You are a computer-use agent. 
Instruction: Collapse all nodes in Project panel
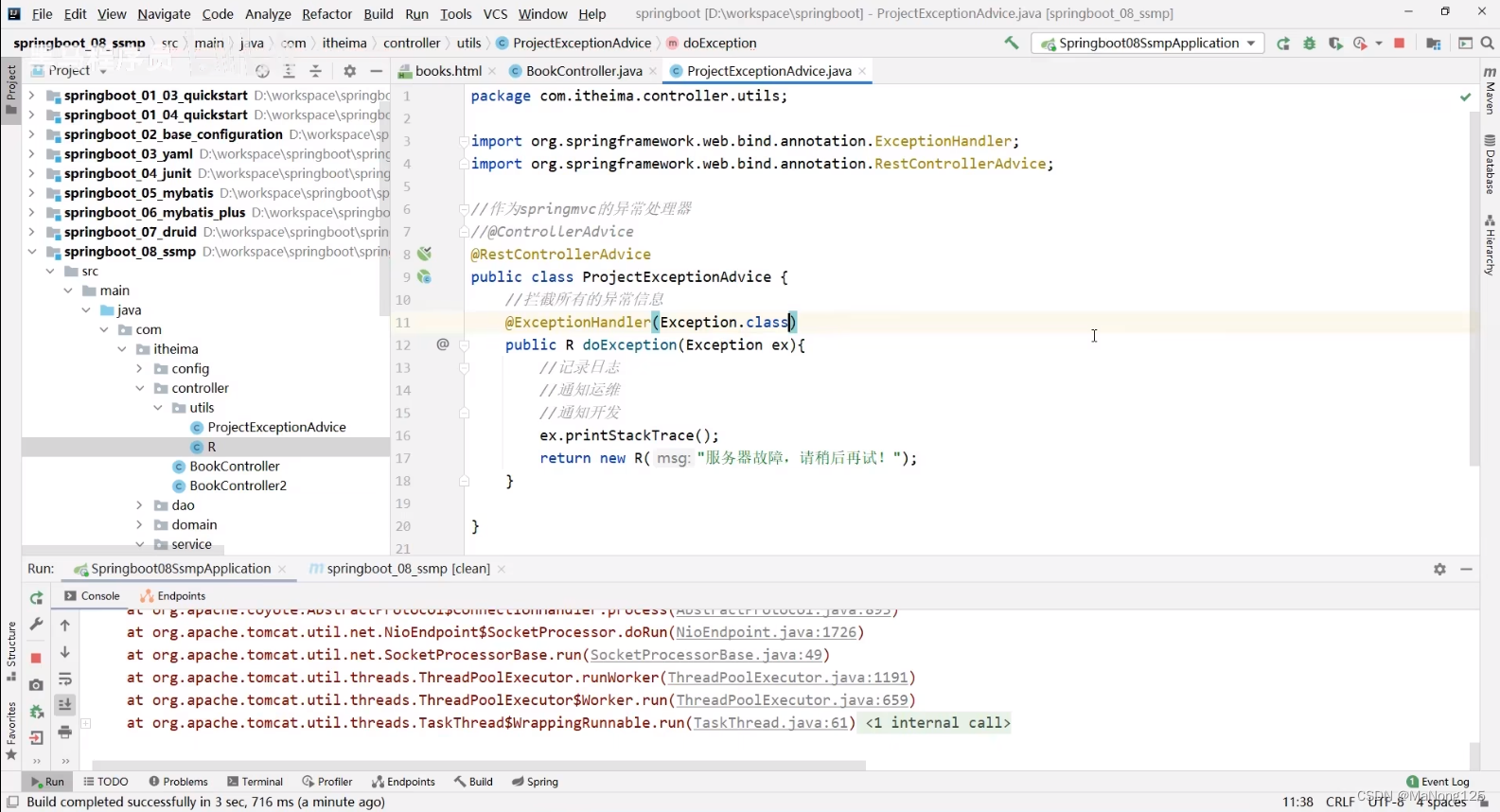(x=316, y=71)
